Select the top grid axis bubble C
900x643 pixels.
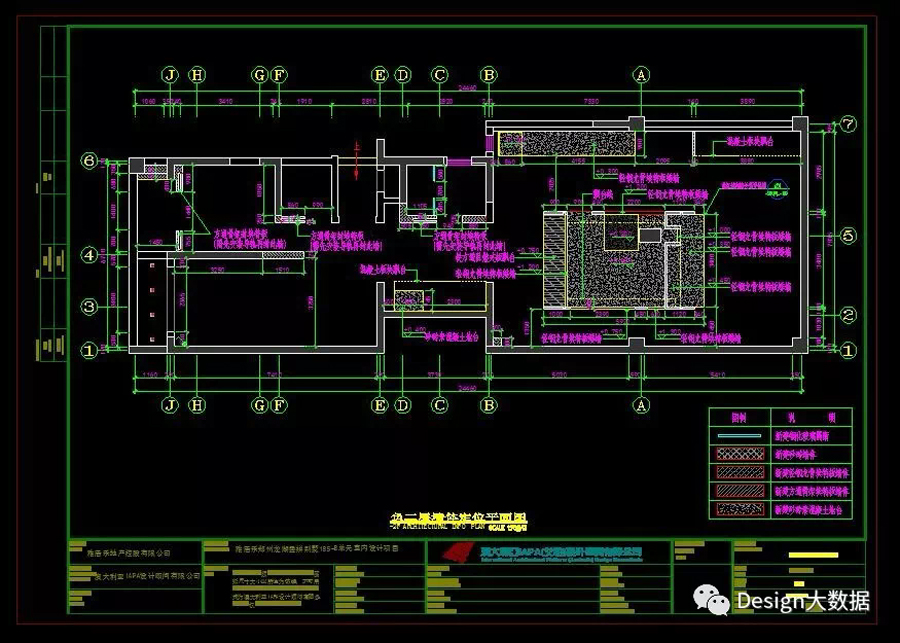439,75
